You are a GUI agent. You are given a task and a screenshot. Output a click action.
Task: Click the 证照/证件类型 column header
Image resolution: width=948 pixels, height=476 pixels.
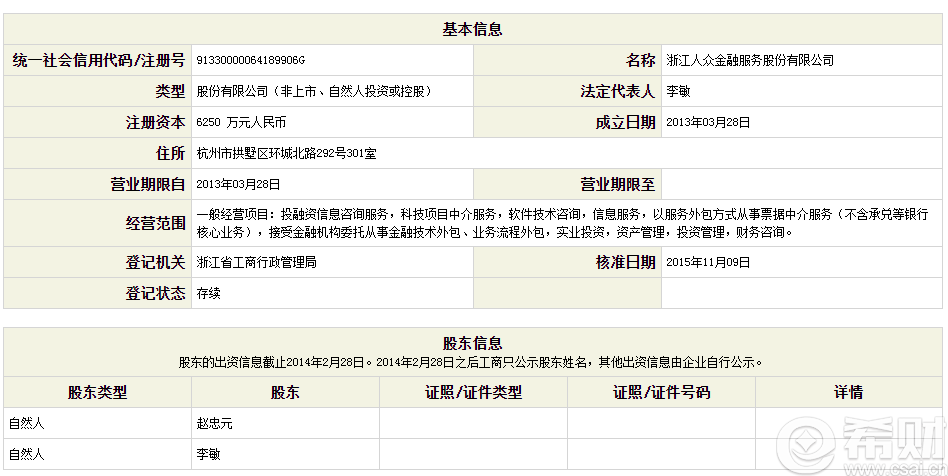(x=473, y=393)
